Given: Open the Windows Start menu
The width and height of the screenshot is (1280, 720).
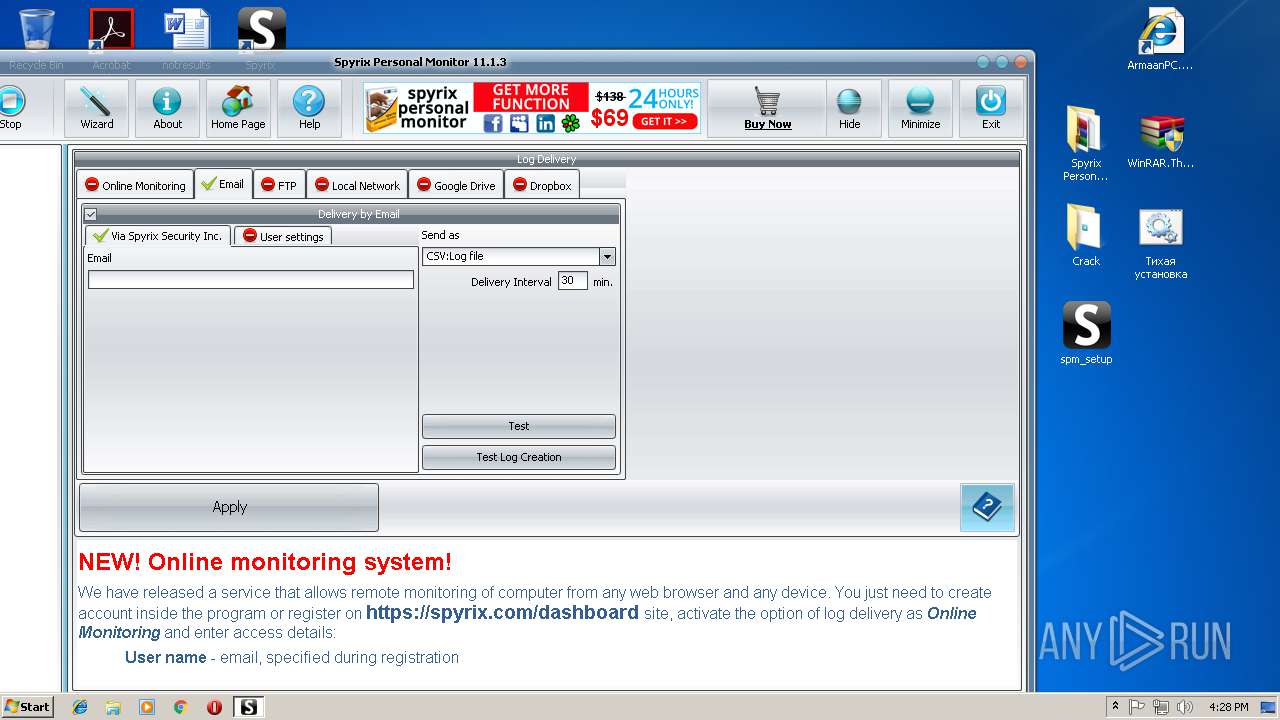Looking at the screenshot, I should pos(27,706).
